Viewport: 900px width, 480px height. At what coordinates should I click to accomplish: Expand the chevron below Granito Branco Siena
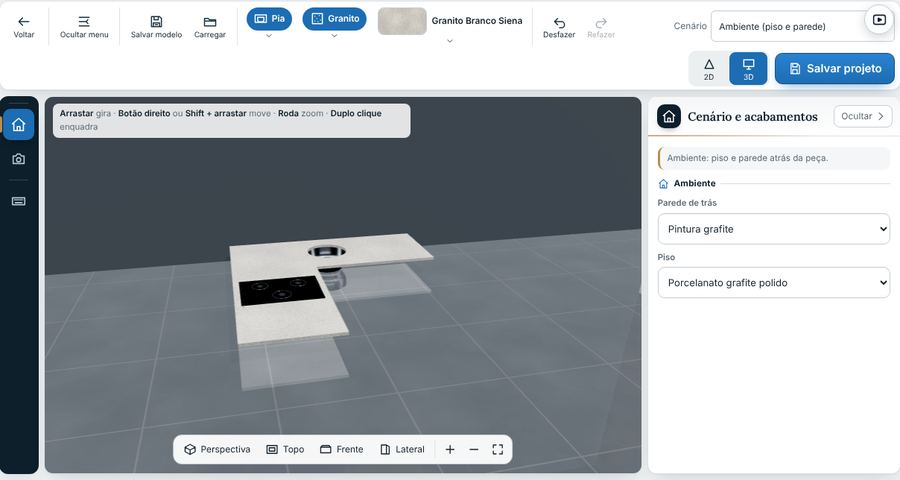450,41
